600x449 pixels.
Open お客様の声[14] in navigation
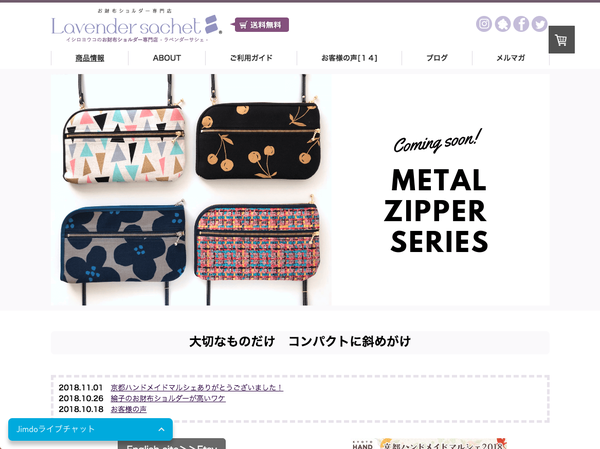tap(349, 58)
